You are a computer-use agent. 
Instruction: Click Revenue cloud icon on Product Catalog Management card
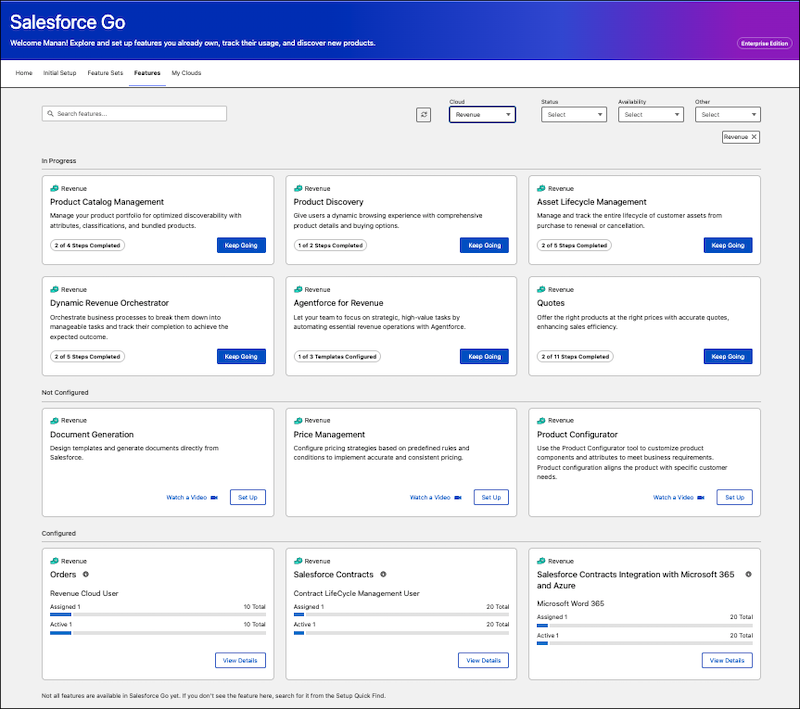point(54,189)
